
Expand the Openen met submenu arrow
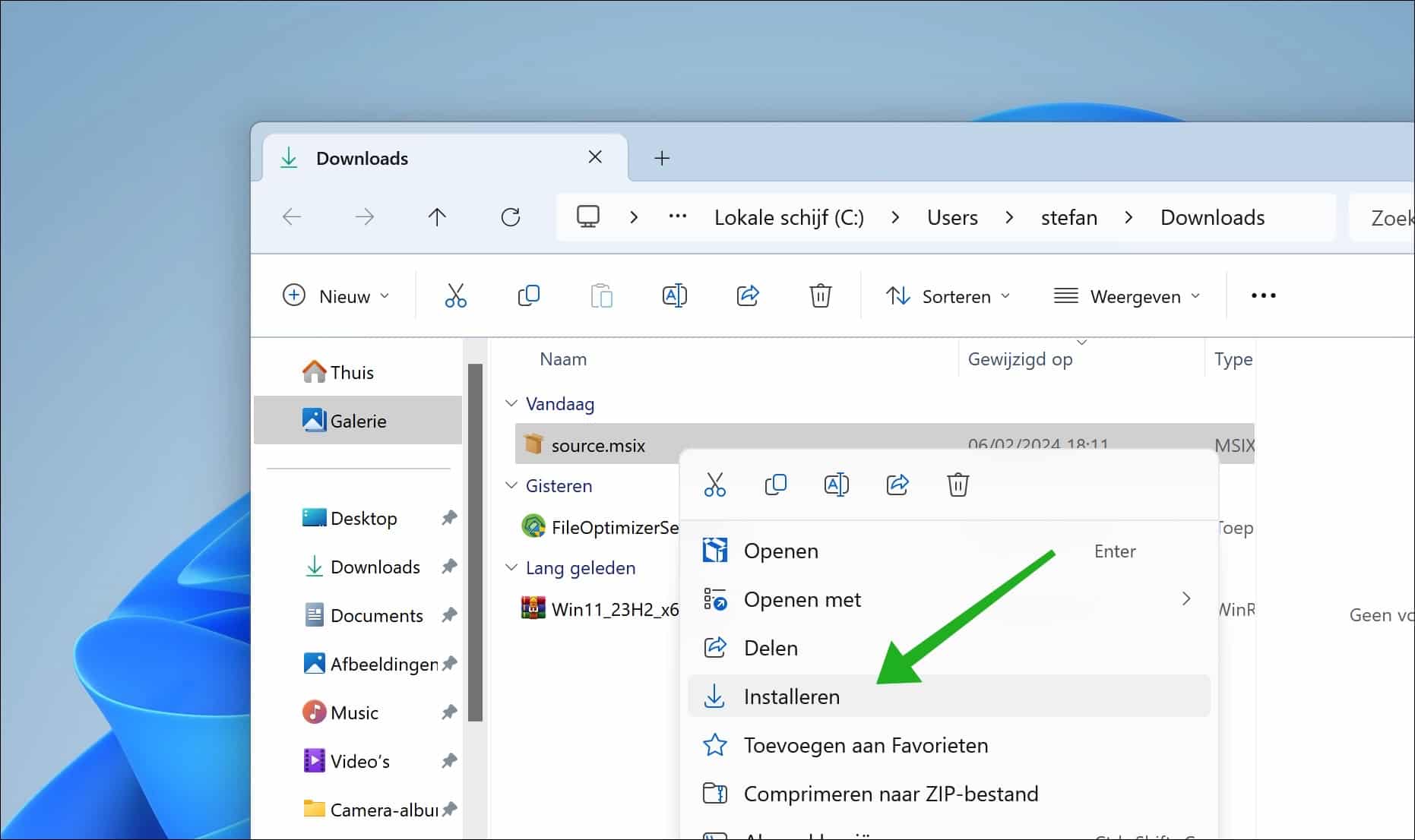point(1186,599)
